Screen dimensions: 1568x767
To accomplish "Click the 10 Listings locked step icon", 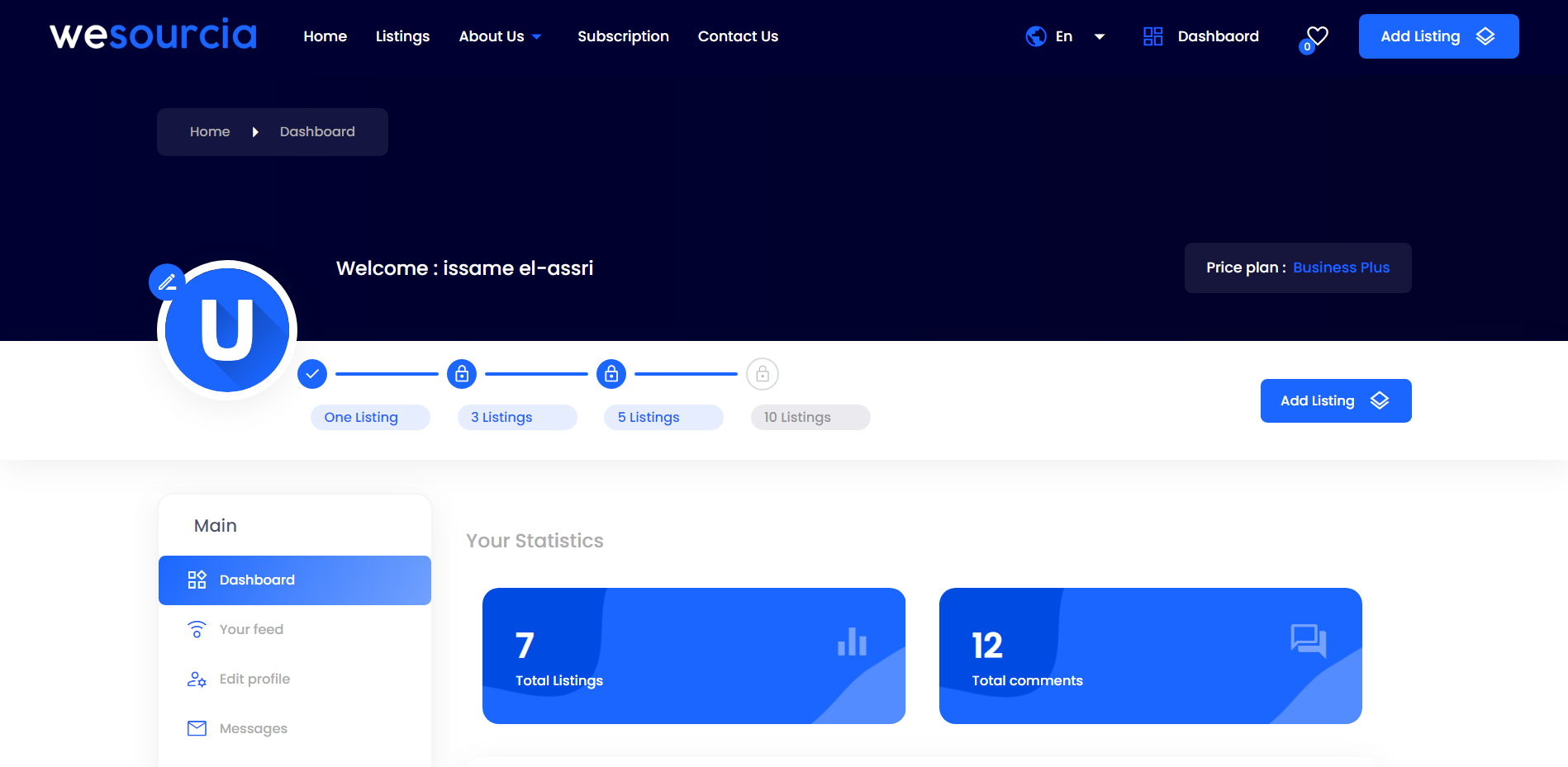I will (x=763, y=374).
